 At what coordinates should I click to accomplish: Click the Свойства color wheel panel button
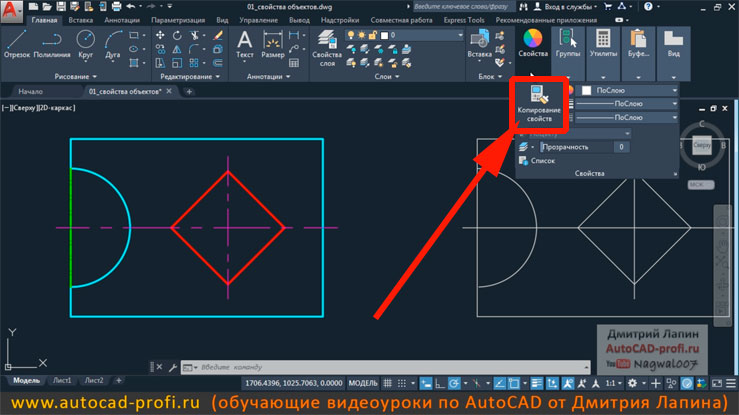point(533,43)
